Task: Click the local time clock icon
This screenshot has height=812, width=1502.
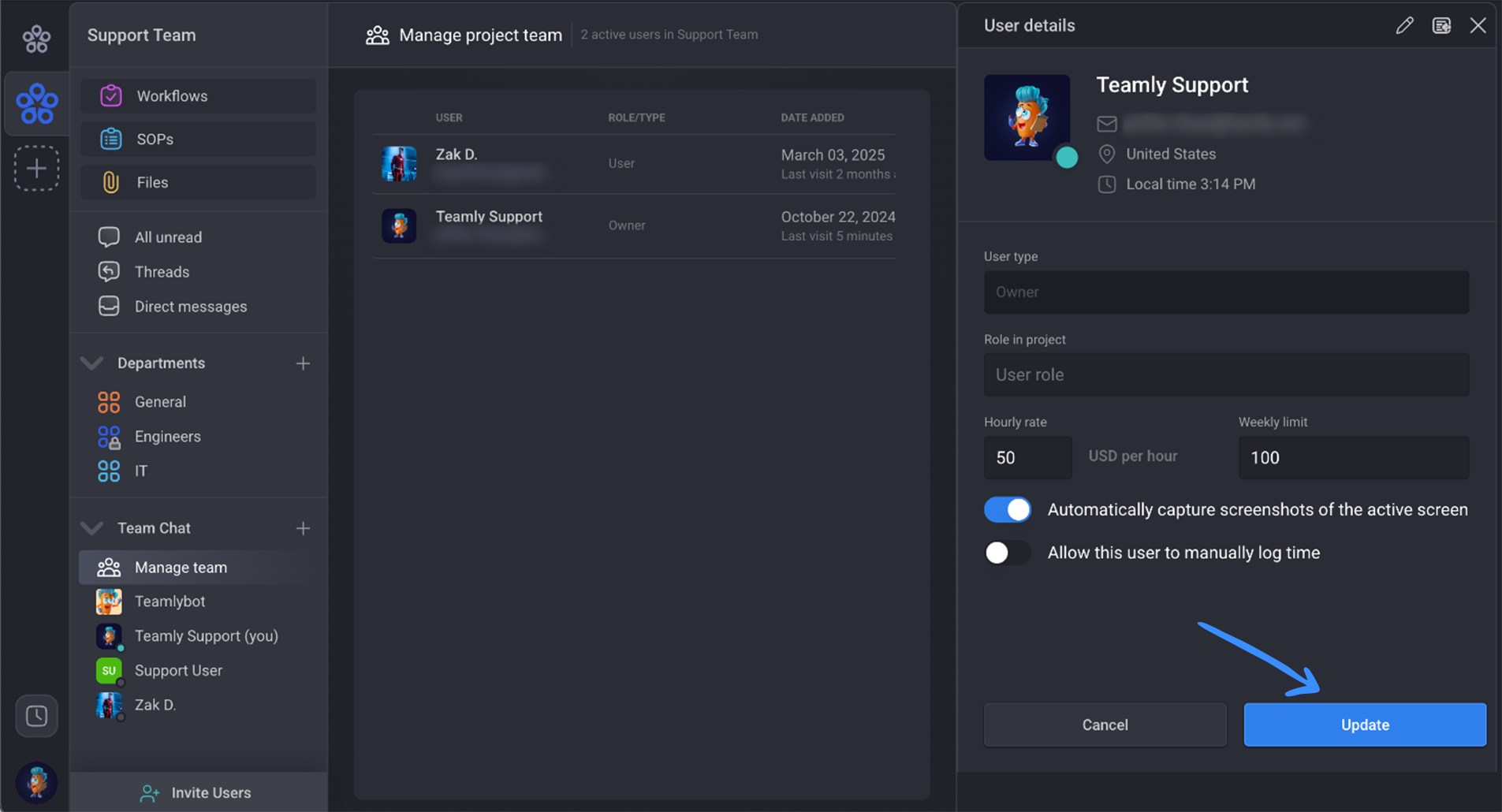Action: pos(1107,184)
